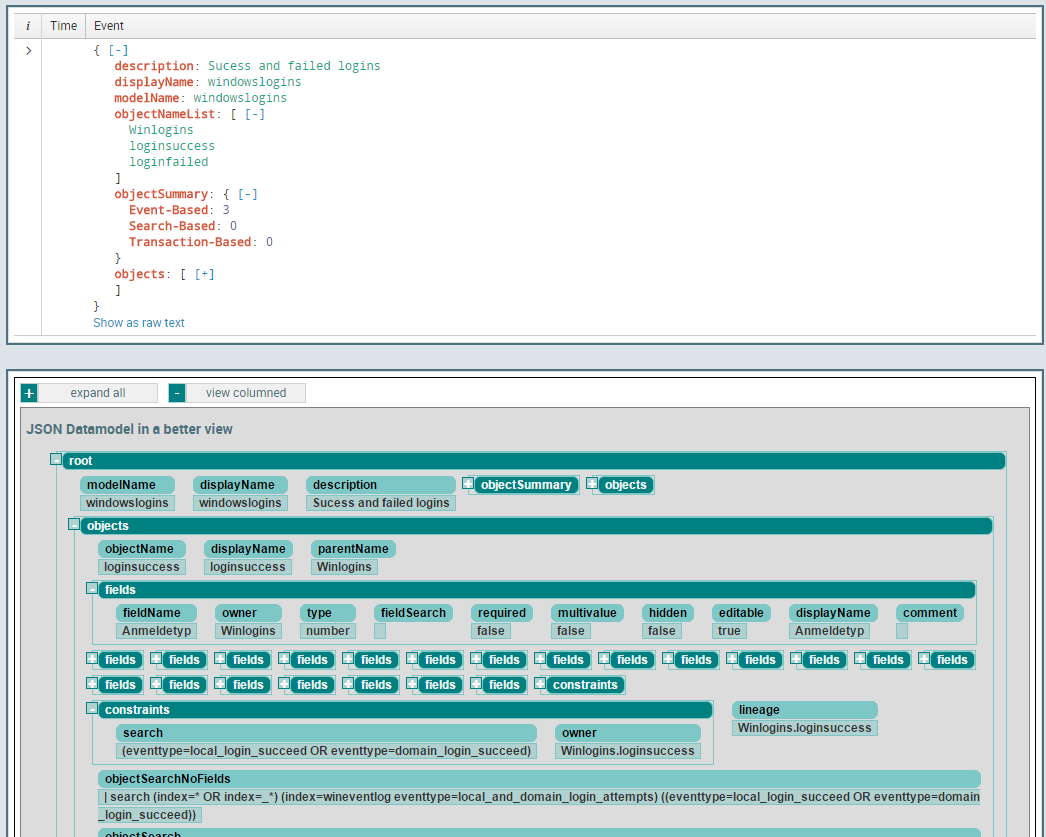Click the fieldName label
Viewport: 1046px width, 837px height.
(157, 613)
